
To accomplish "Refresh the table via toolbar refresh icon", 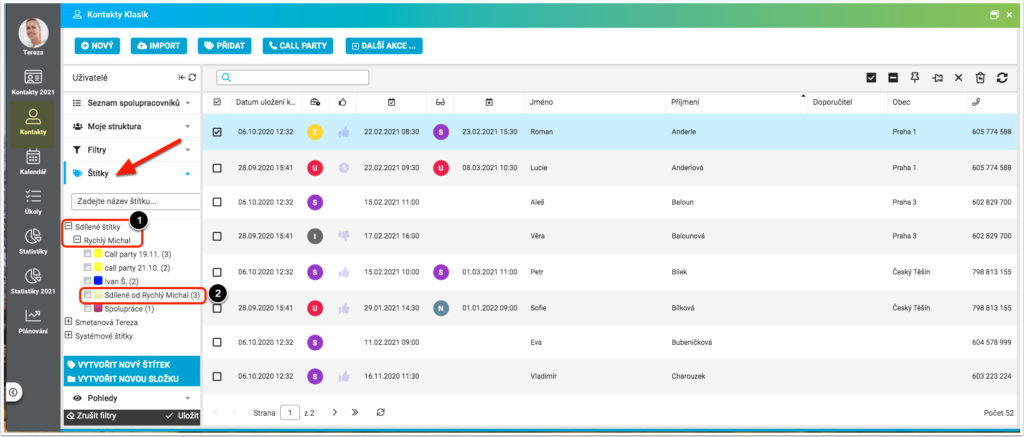I will (1002, 78).
